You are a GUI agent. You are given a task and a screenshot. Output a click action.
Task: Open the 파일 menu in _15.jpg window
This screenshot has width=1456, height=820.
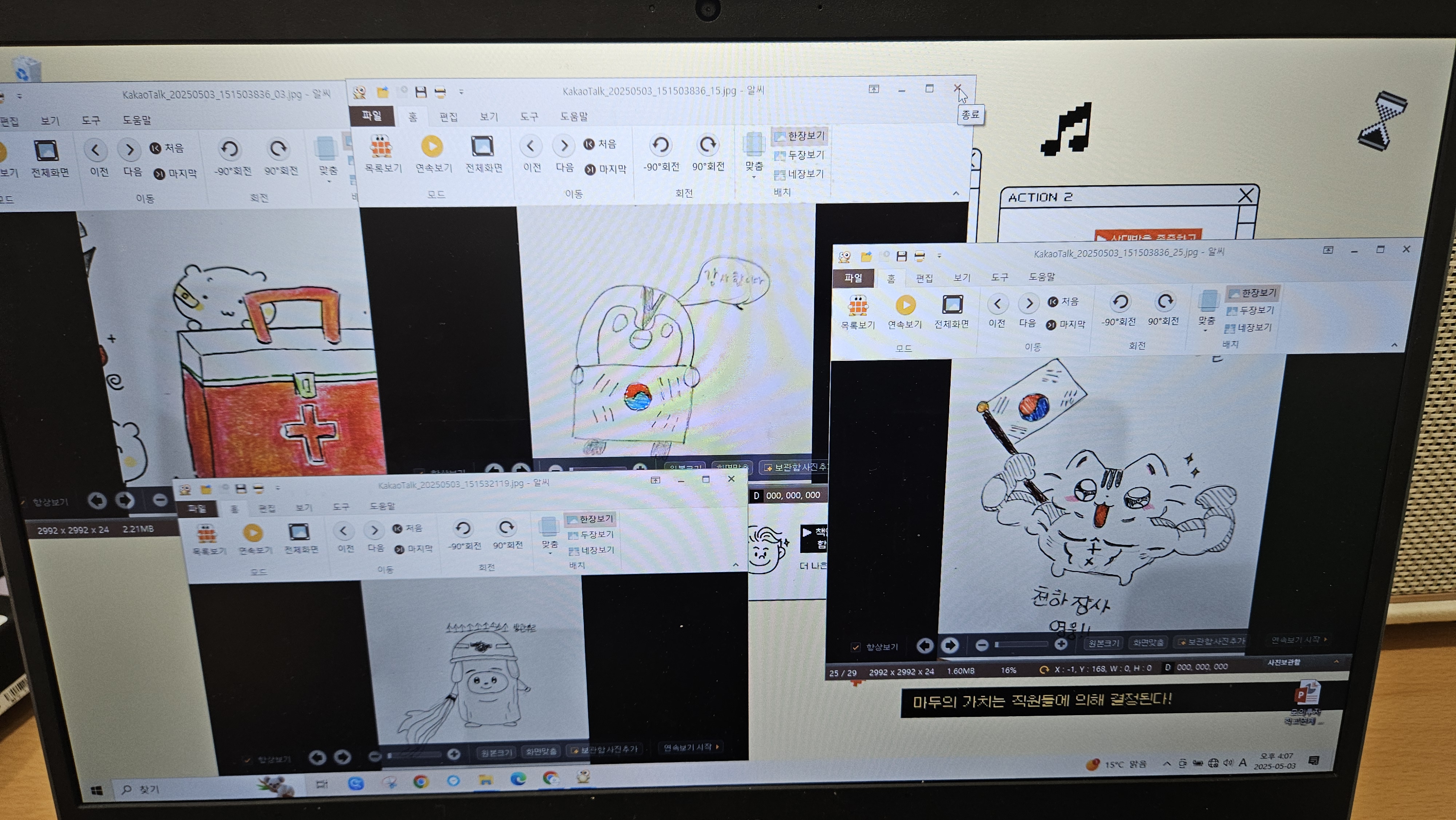(371, 115)
